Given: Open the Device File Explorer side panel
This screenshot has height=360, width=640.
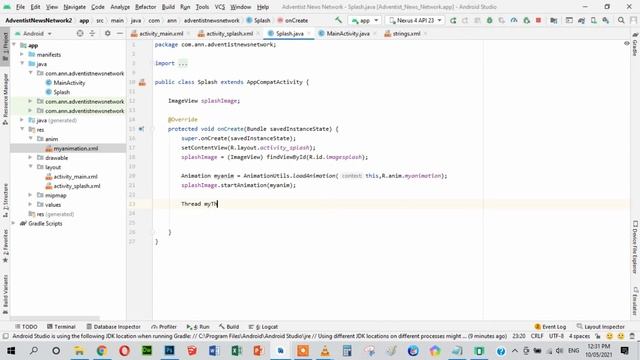Looking at the screenshot, I should coord(635,248).
